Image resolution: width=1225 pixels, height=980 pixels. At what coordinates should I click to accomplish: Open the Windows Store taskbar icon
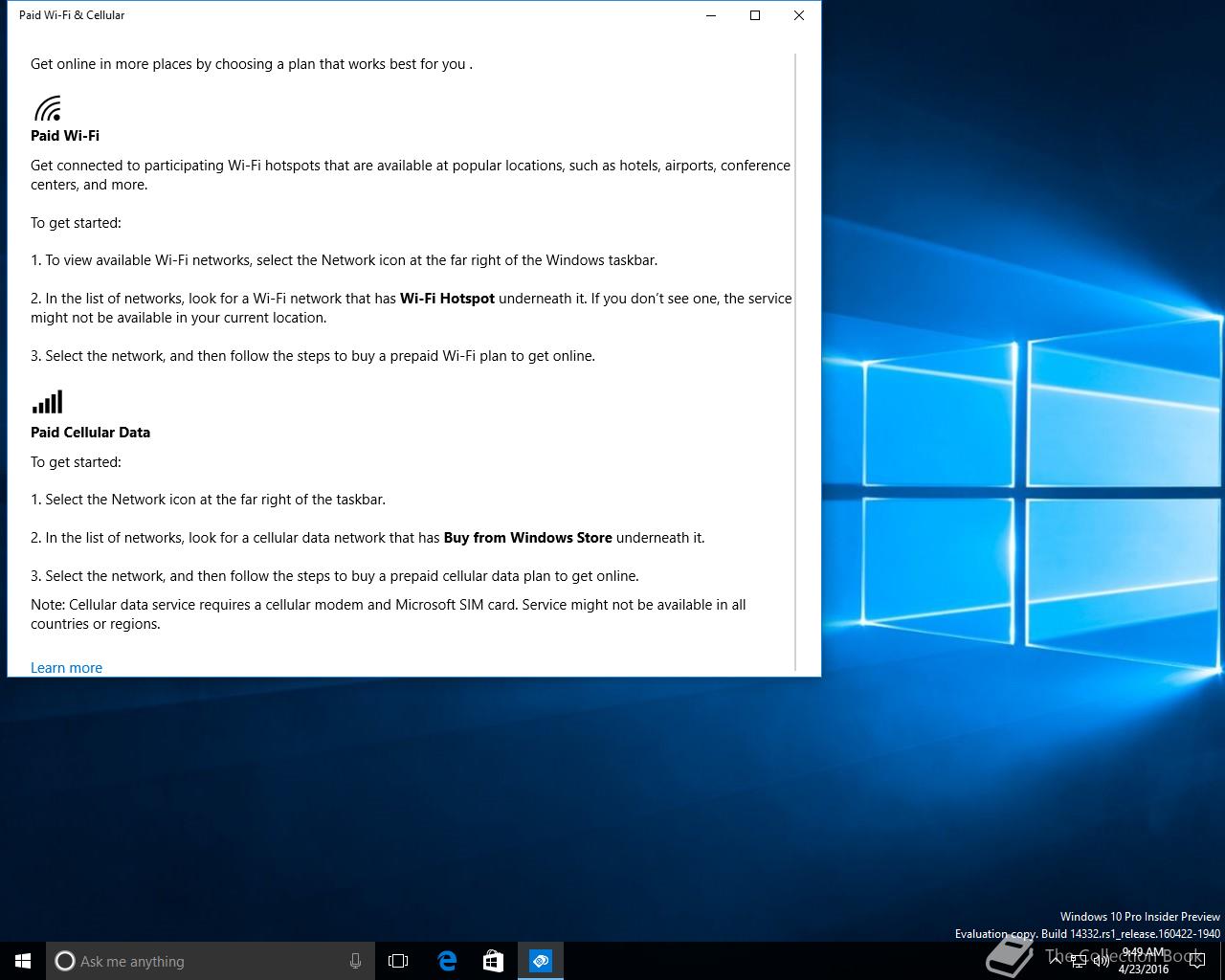click(493, 961)
